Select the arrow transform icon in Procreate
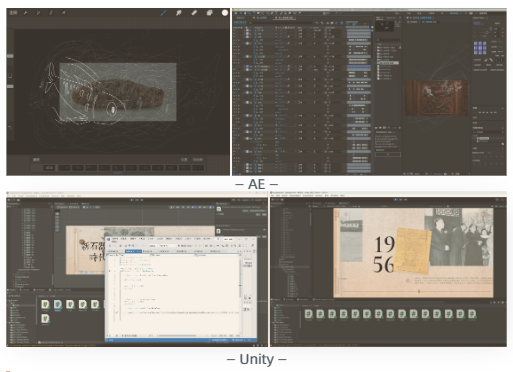This screenshot has height=372, width=513. pyautogui.click(x=63, y=13)
